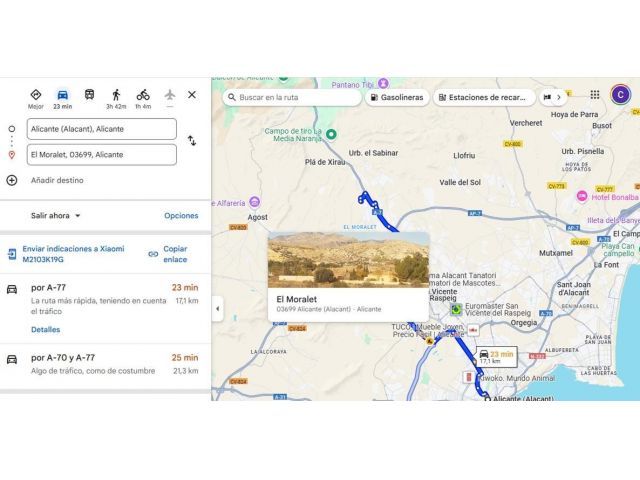Click car icon of A-77 route

(12, 289)
